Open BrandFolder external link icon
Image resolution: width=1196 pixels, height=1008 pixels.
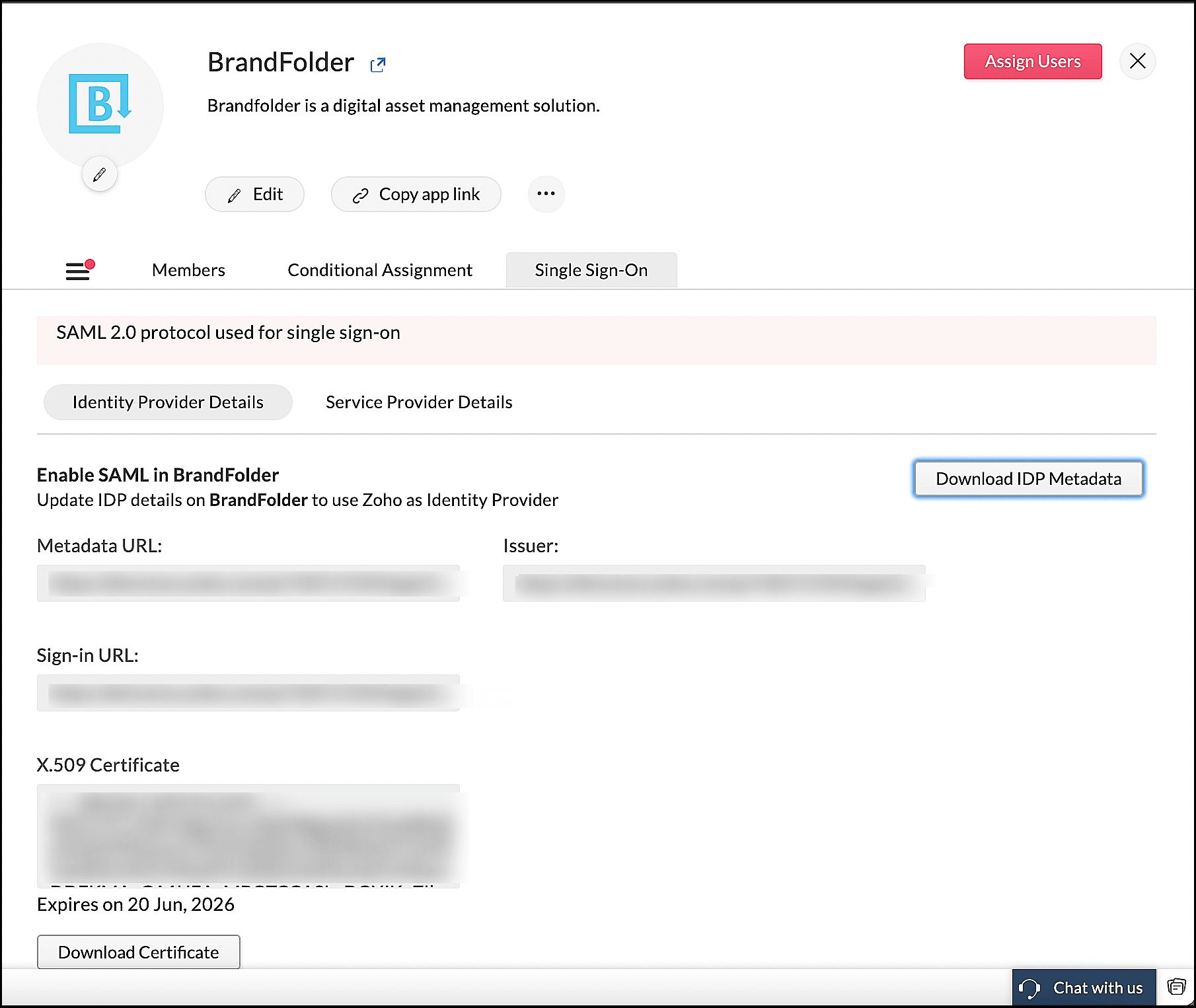[378, 64]
